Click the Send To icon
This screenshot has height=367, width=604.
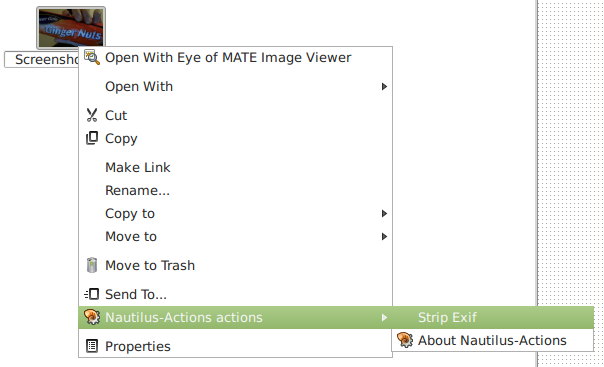click(92, 294)
